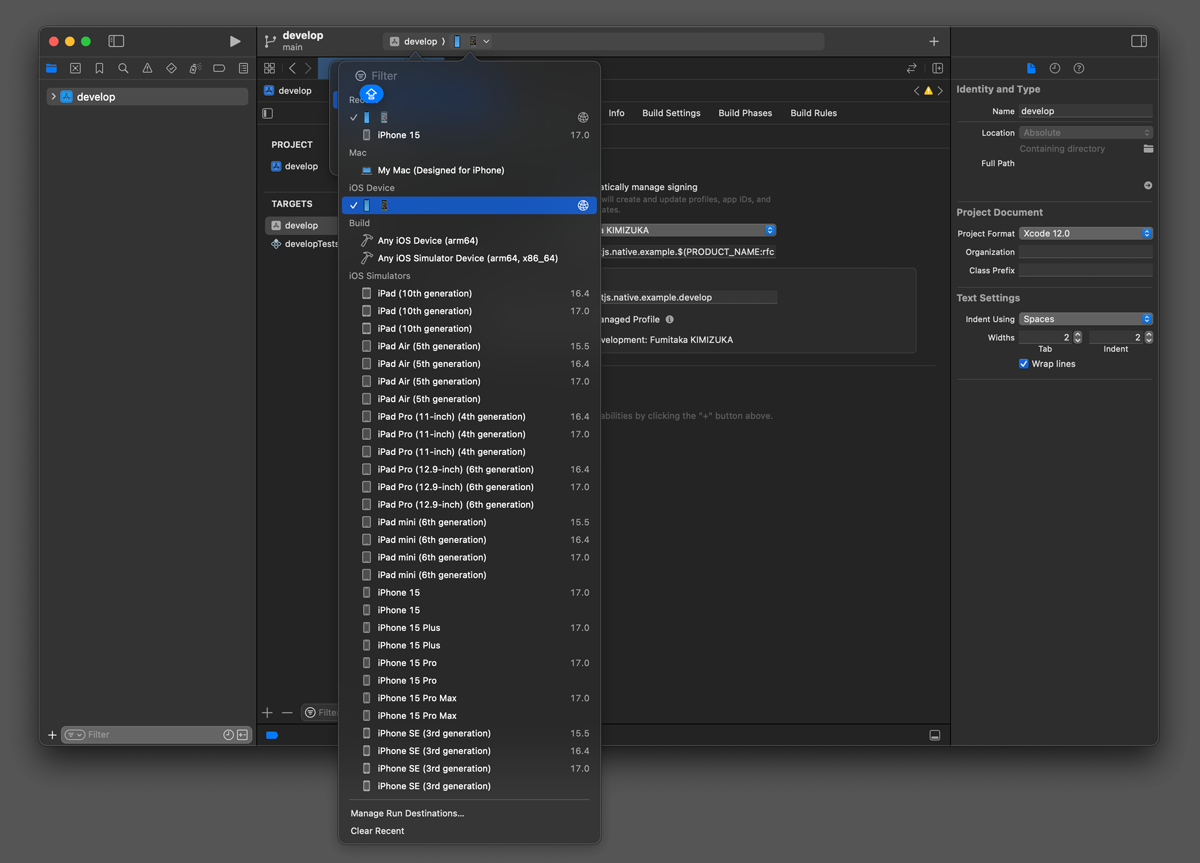
Task: Select Any iOS Device (arm64)
Action: [469, 241]
